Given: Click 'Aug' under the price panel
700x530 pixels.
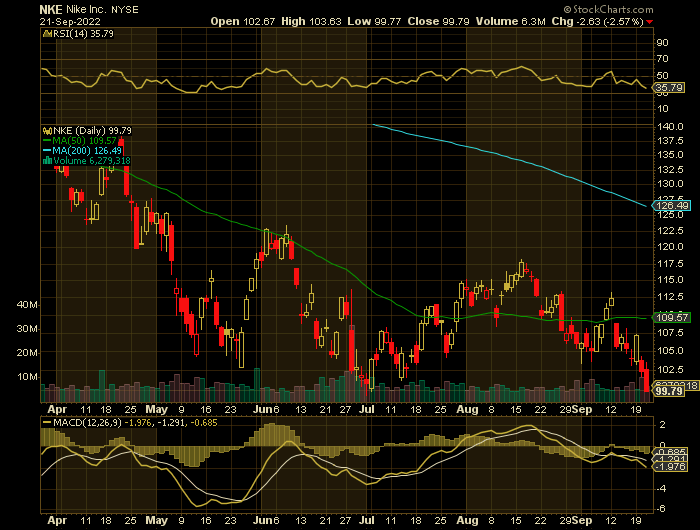Looking at the screenshot, I should (x=467, y=409).
